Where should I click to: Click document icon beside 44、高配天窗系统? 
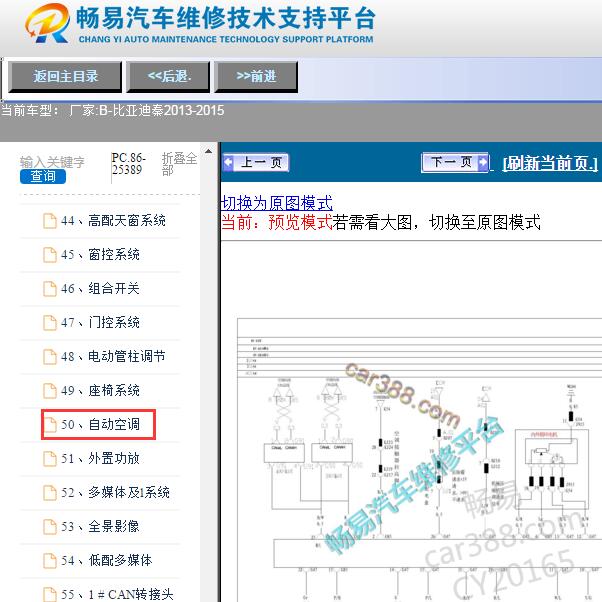pos(50,221)
